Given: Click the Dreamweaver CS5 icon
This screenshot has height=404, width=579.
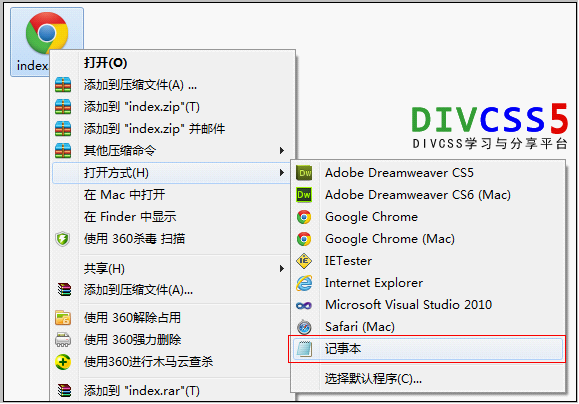Looking at the screenshot, I should [x=304, y=173].
